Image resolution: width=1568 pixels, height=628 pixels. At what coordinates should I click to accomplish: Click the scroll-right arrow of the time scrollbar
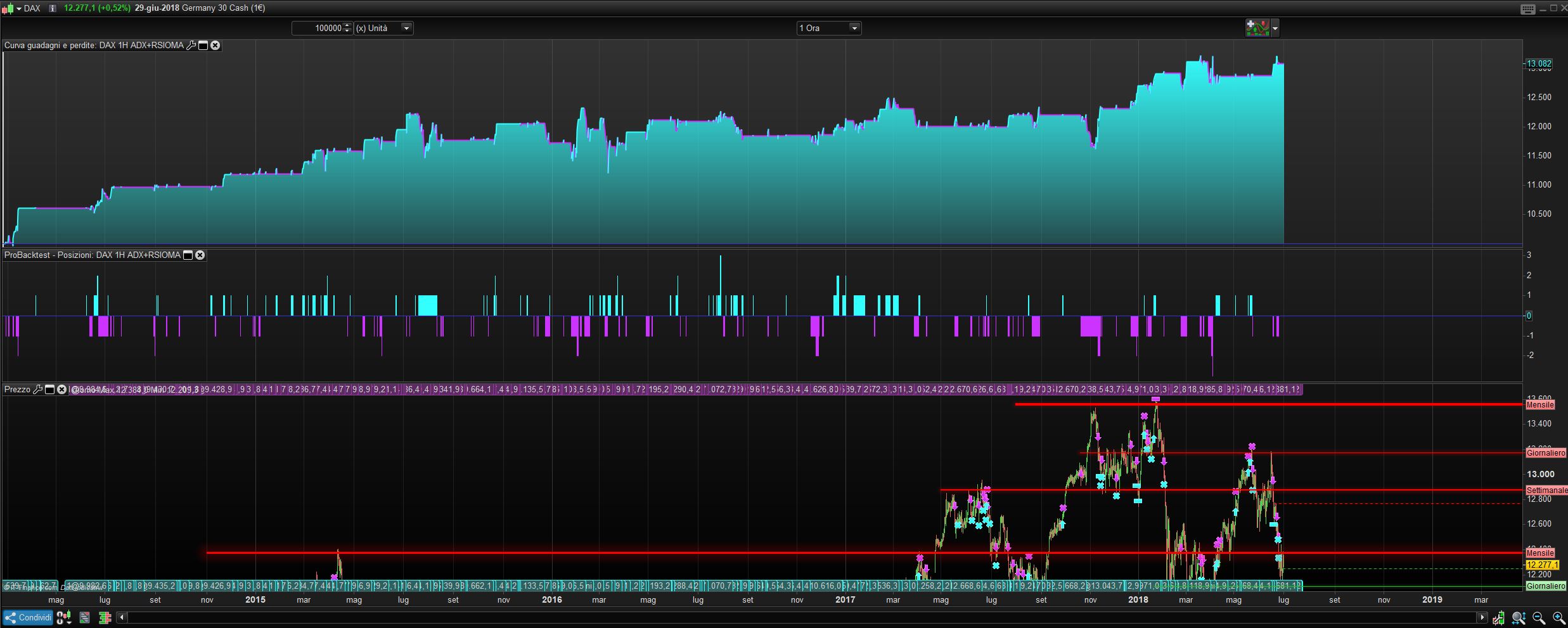coord(1482,618)
